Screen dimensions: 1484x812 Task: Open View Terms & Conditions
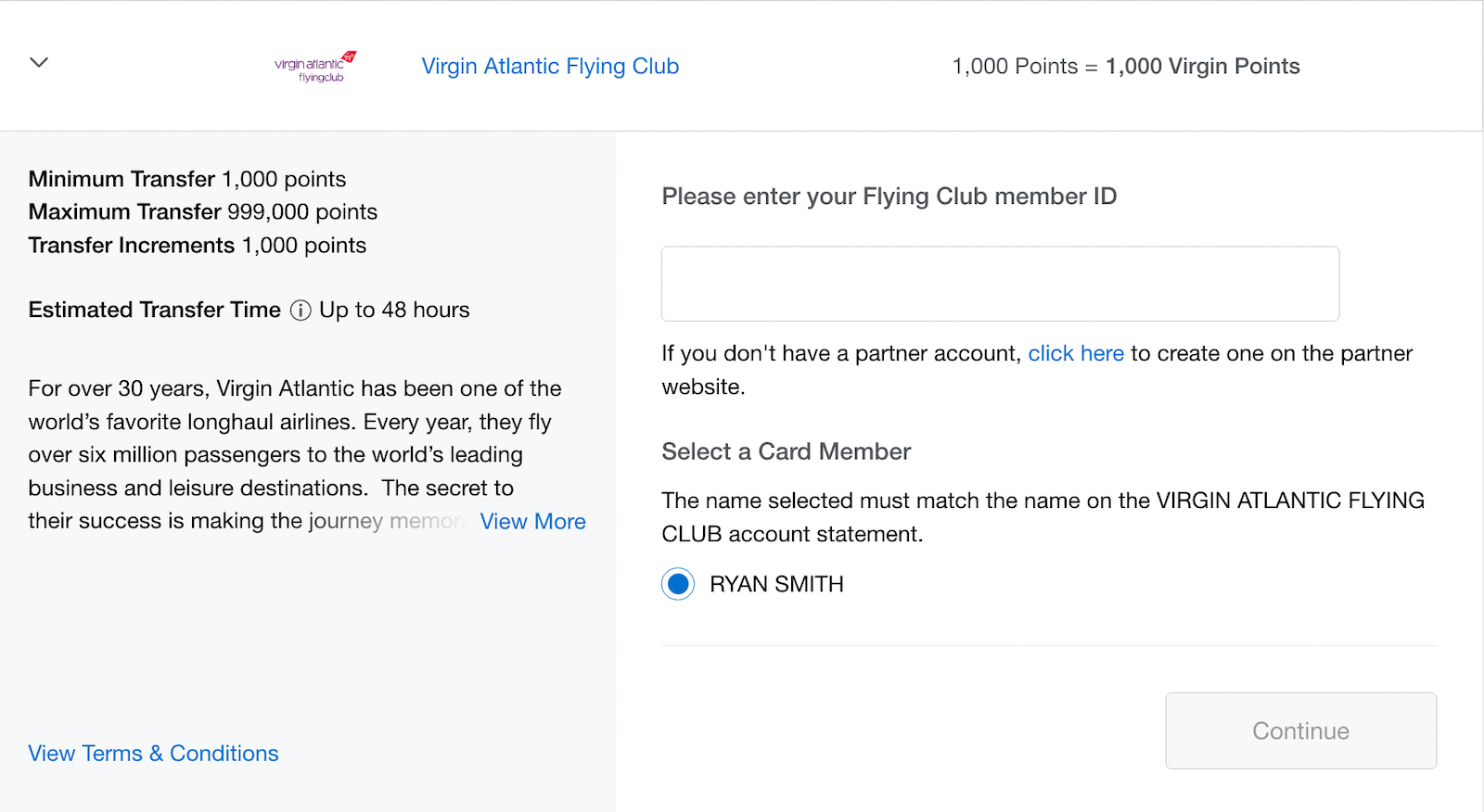tap(153, 754)
